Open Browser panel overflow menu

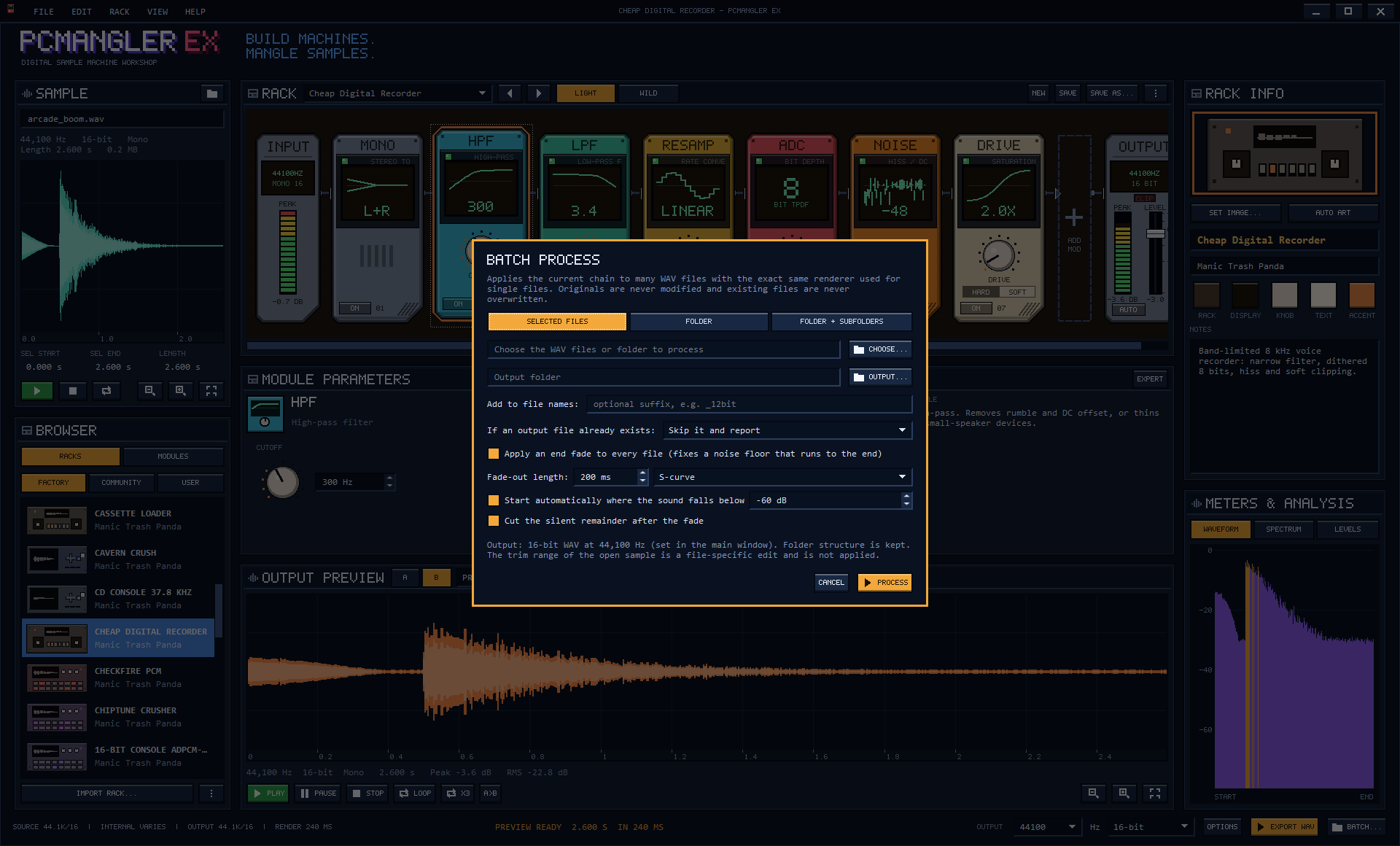coord(211,793)
